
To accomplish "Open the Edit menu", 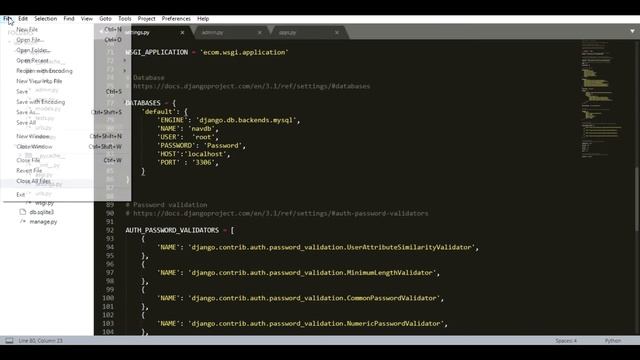I will click(x=23, y=19).
